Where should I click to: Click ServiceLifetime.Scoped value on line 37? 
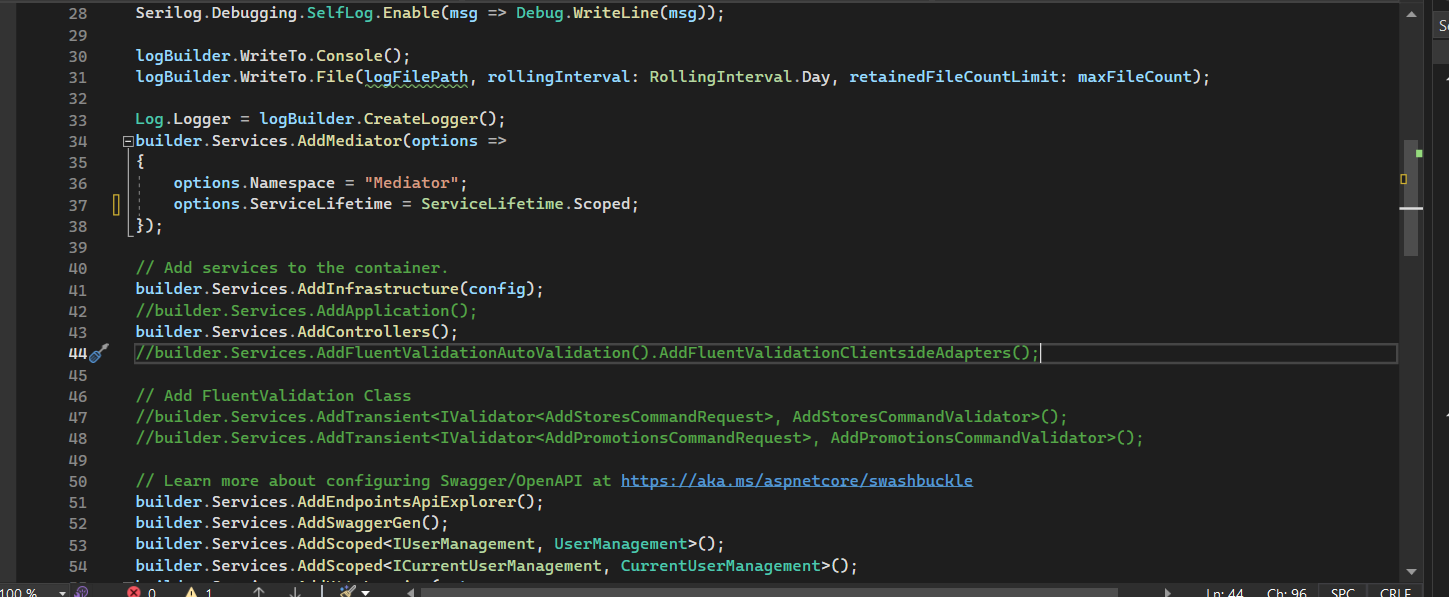click(x=525, y=204)
